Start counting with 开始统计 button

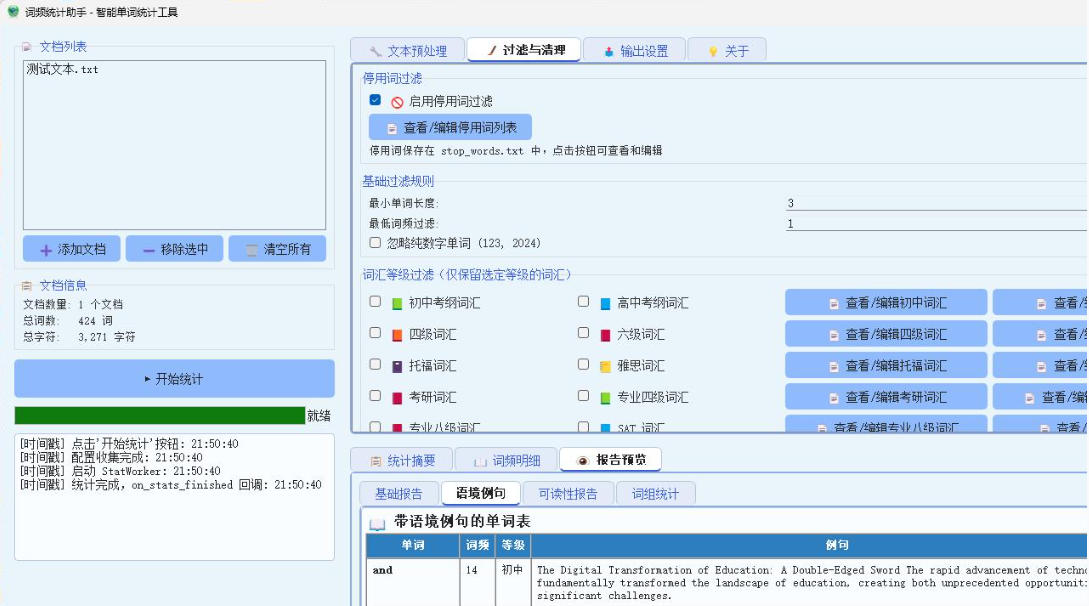coord(174,379)
